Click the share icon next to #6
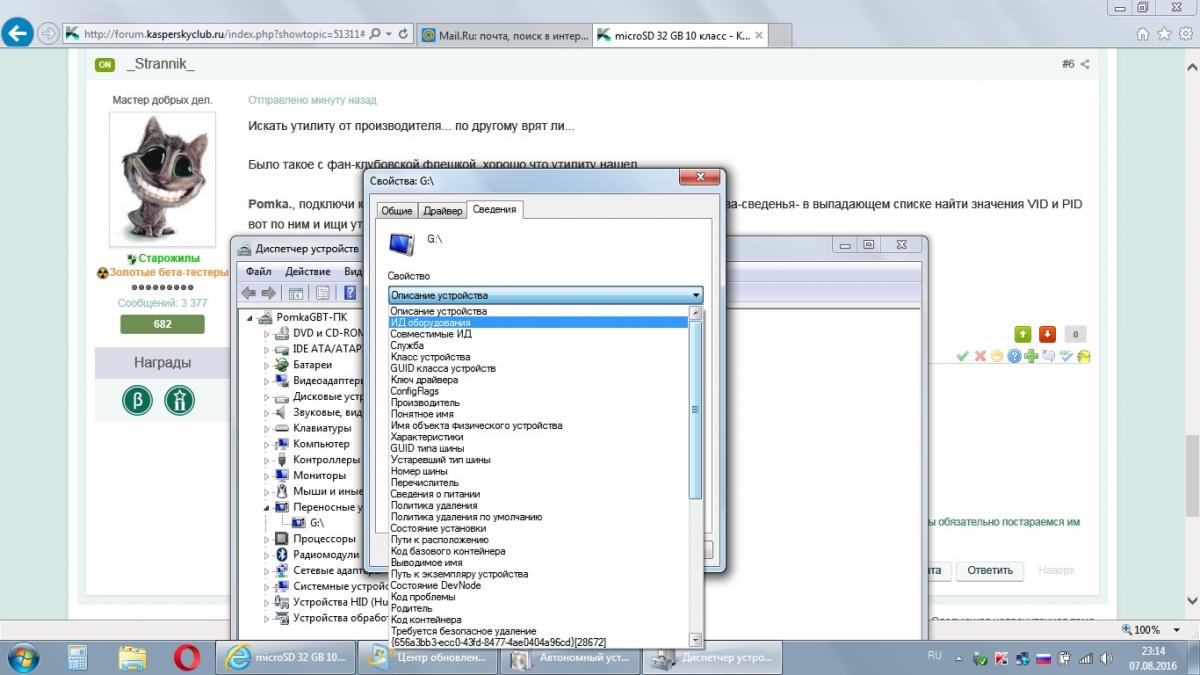The image size is (1200, 675). click(x=1084, y=64)
